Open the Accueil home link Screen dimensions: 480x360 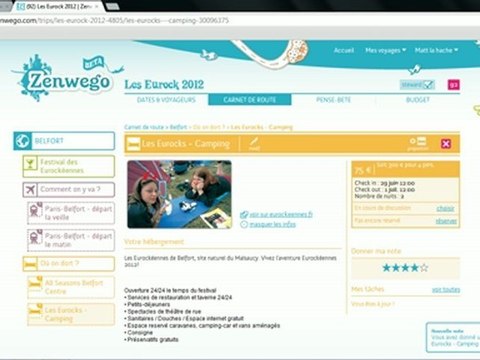[344, 50]
